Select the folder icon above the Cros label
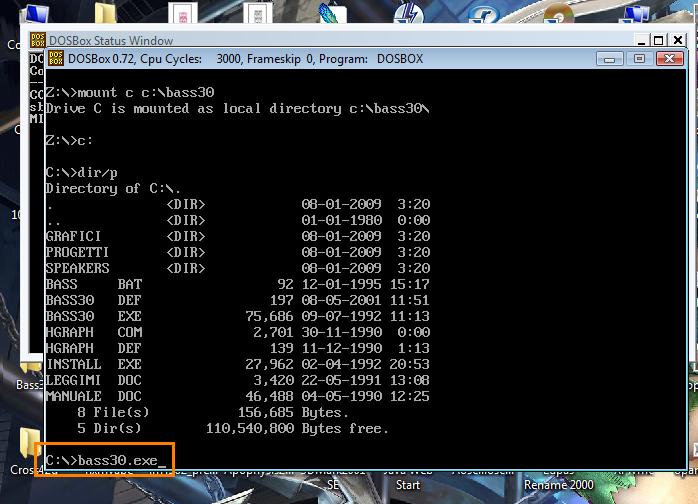This screenshot has width=698, height=504. 29,443
